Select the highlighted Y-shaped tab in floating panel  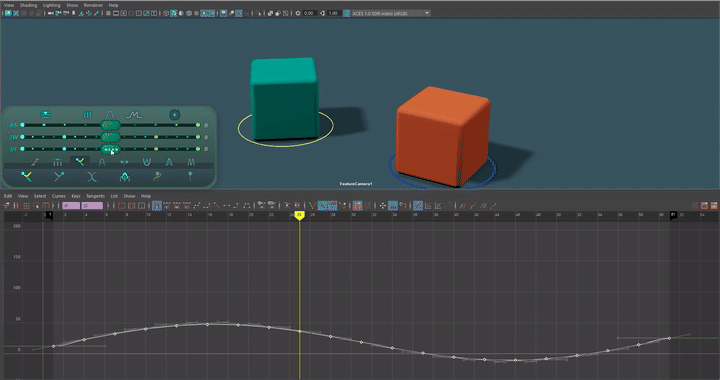(80, 162)
